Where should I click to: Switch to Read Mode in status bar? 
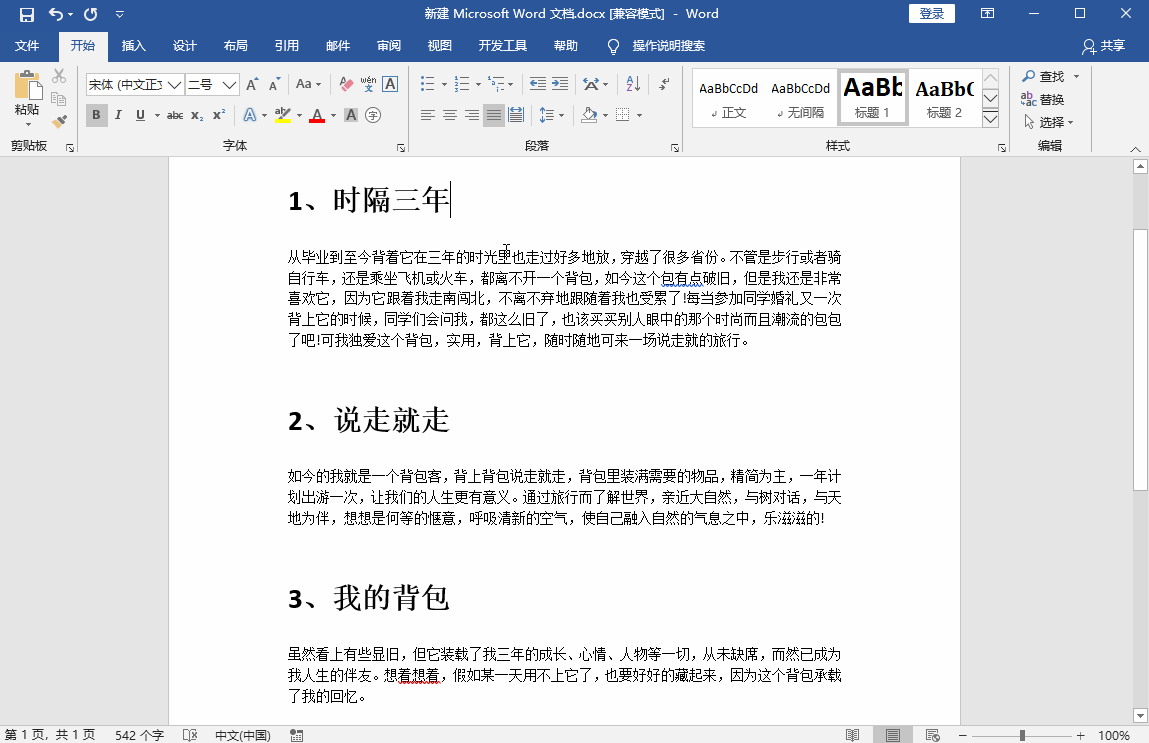852,734
